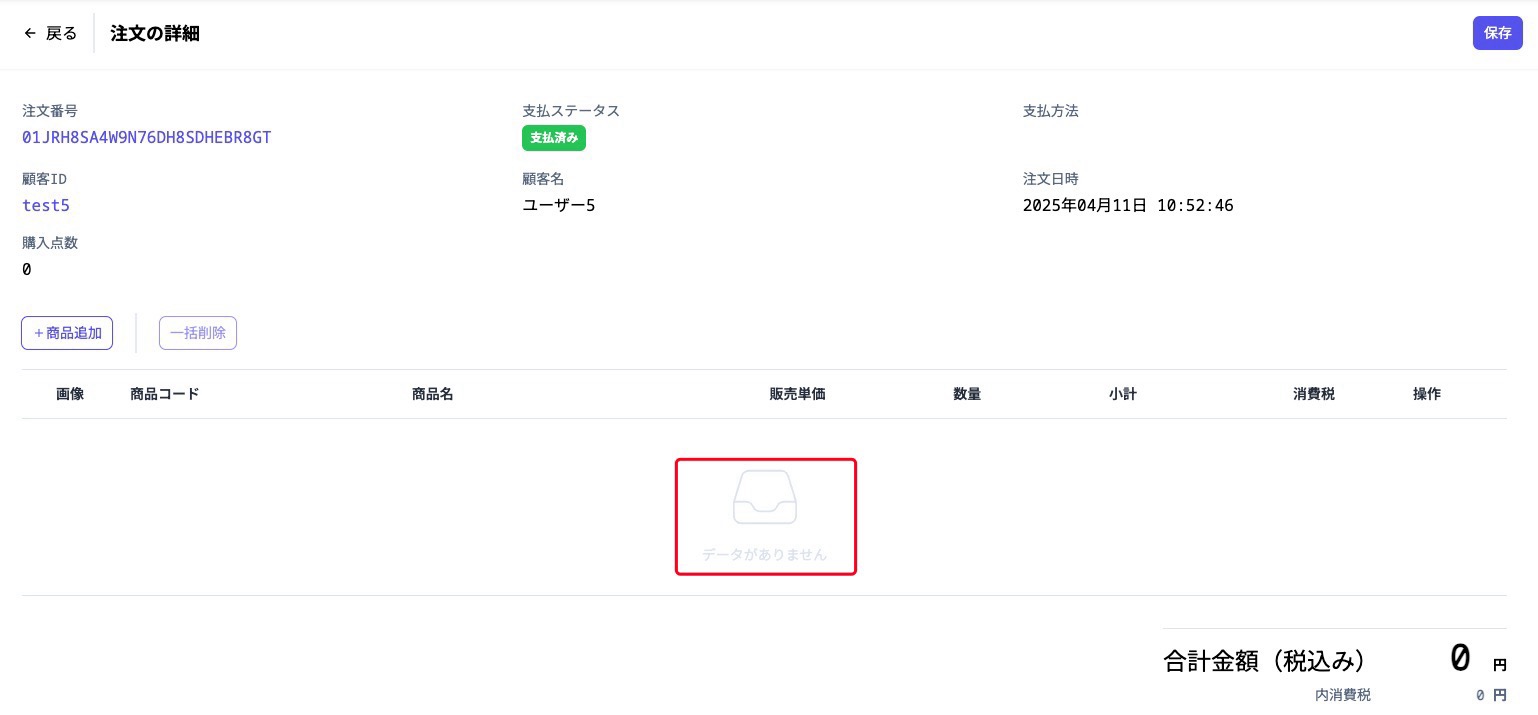Click the 消費税 column header
This screenshot has width=1538, height=715.
(1314, 394)
